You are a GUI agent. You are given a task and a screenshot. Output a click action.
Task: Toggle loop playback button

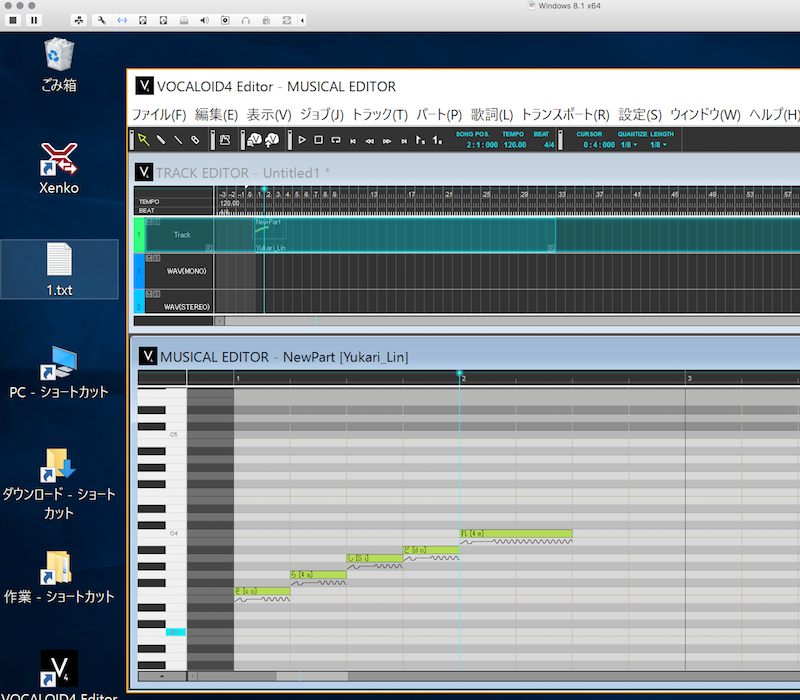(x=336, y=140)
